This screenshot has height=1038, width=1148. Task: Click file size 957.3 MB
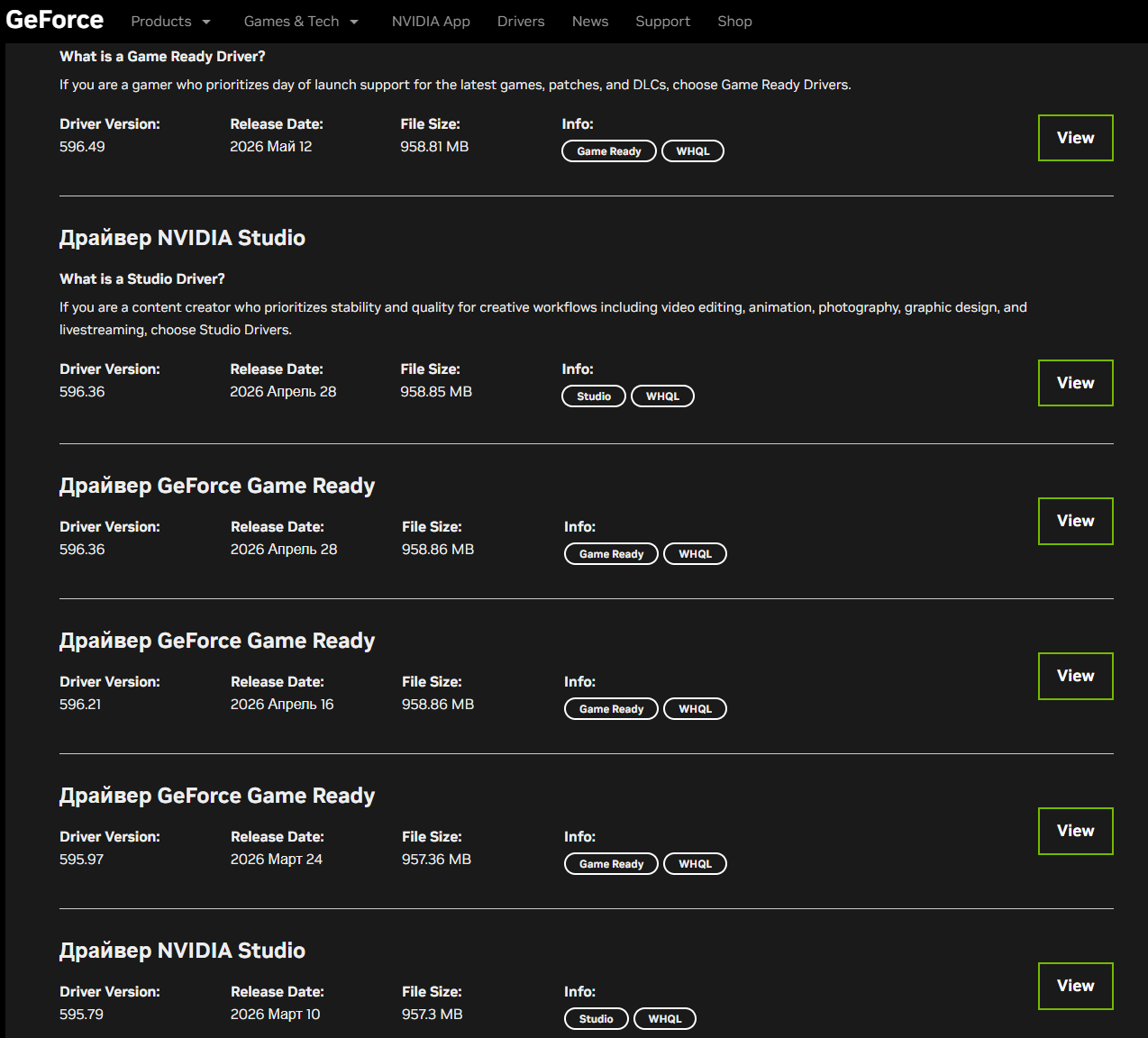click(x=433, y=1014)
